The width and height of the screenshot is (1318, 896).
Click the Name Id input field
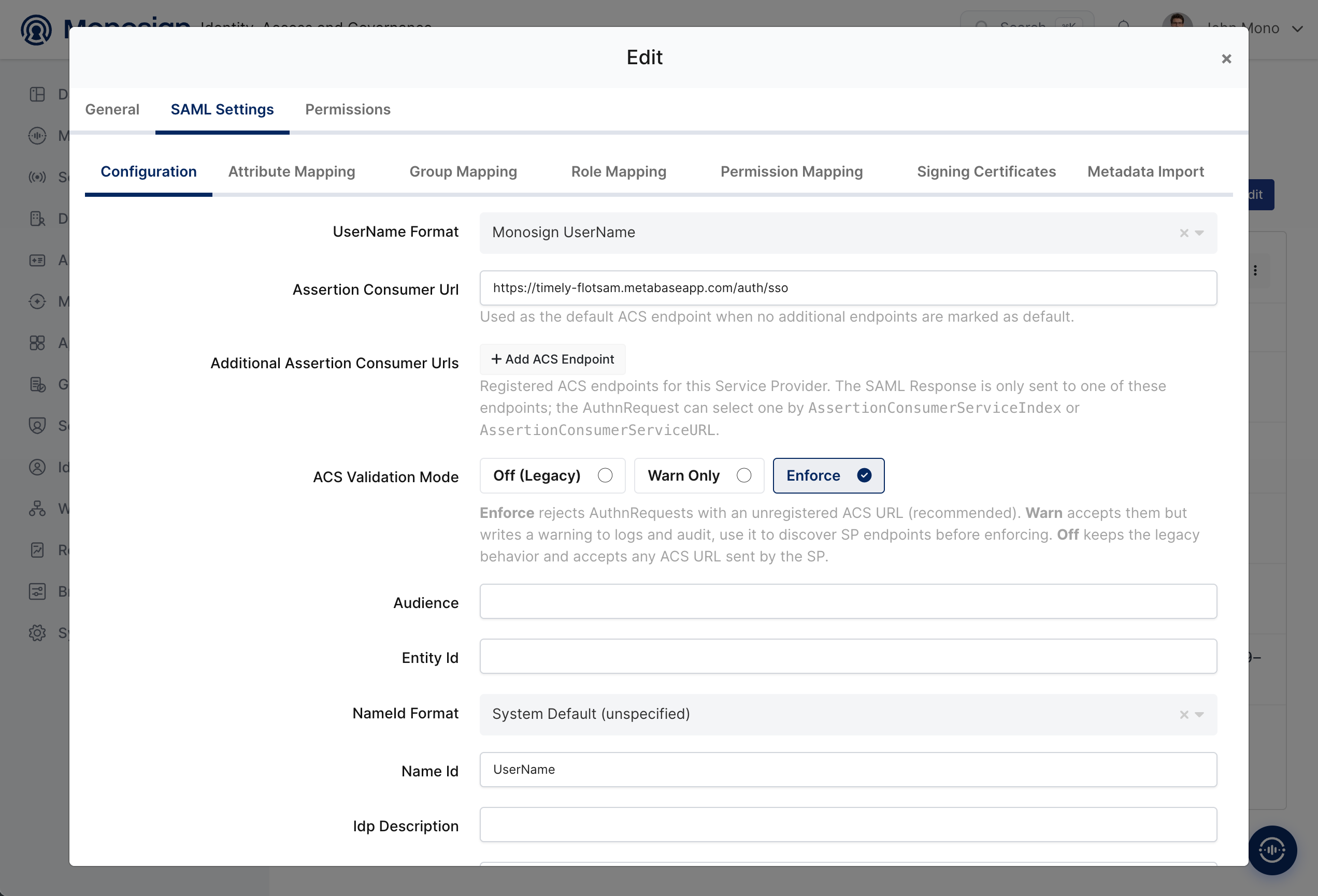pyautogui.click(x=848, y=770)
